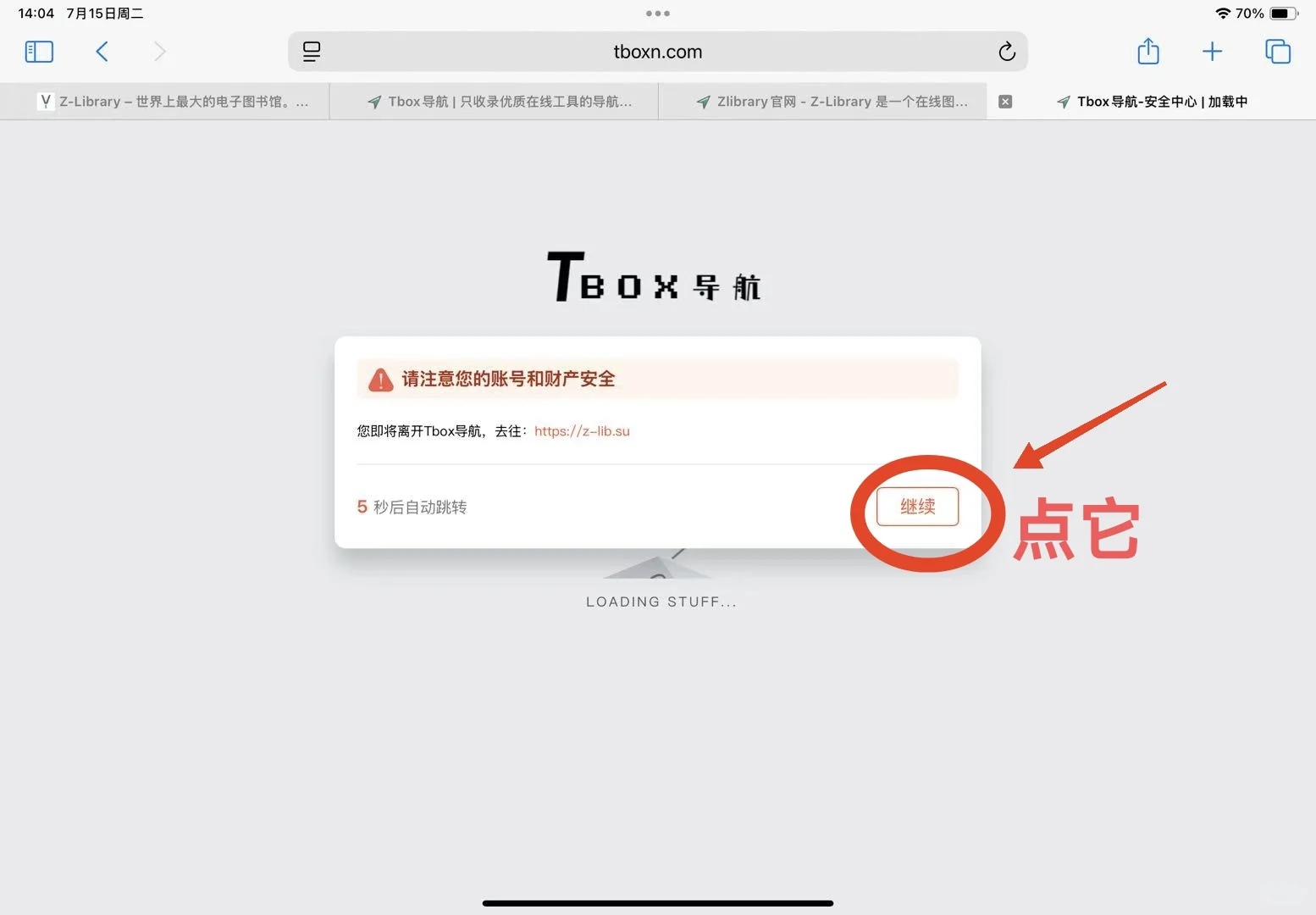Click the Tbox导航 logo
This screenshot has width=1316, height=915.
654,276
